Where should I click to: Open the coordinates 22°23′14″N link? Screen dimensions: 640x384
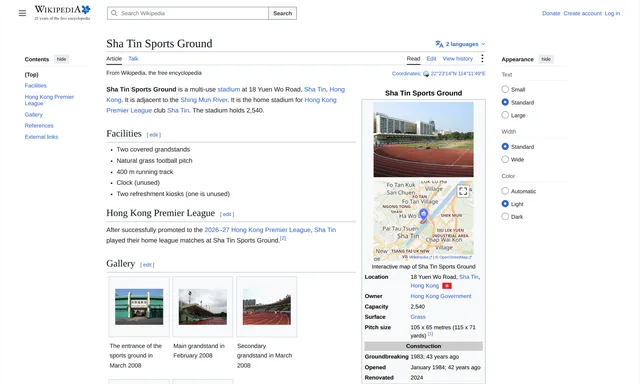click(458, 74)
